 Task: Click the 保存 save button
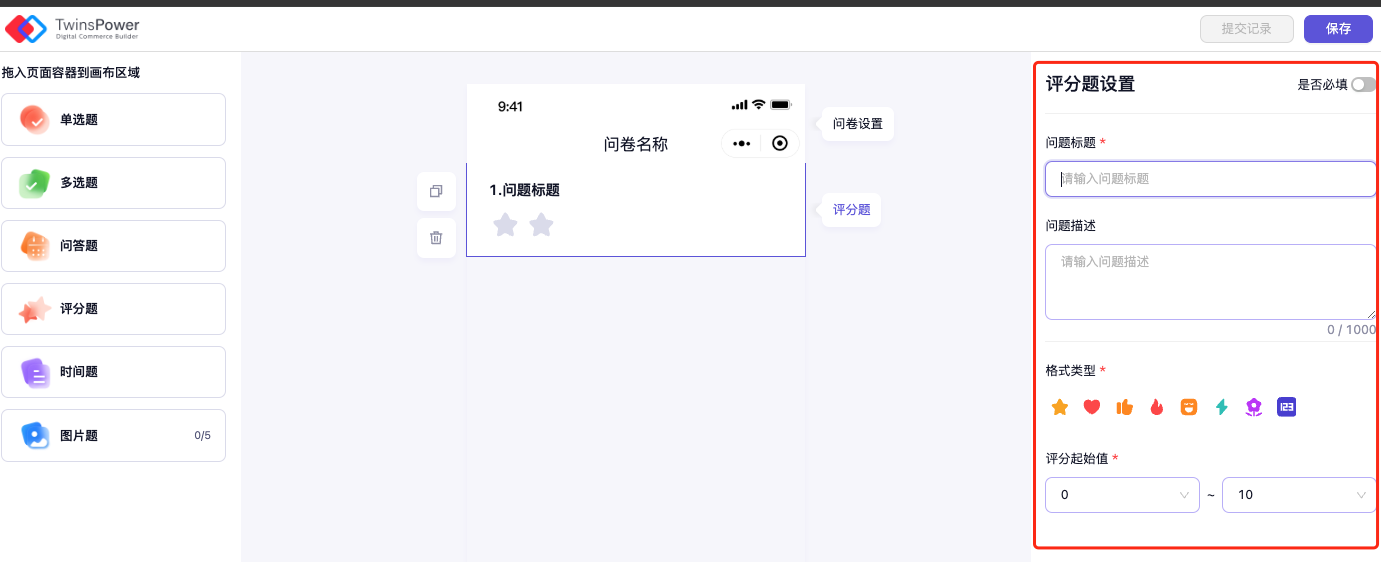point(1338,29)
